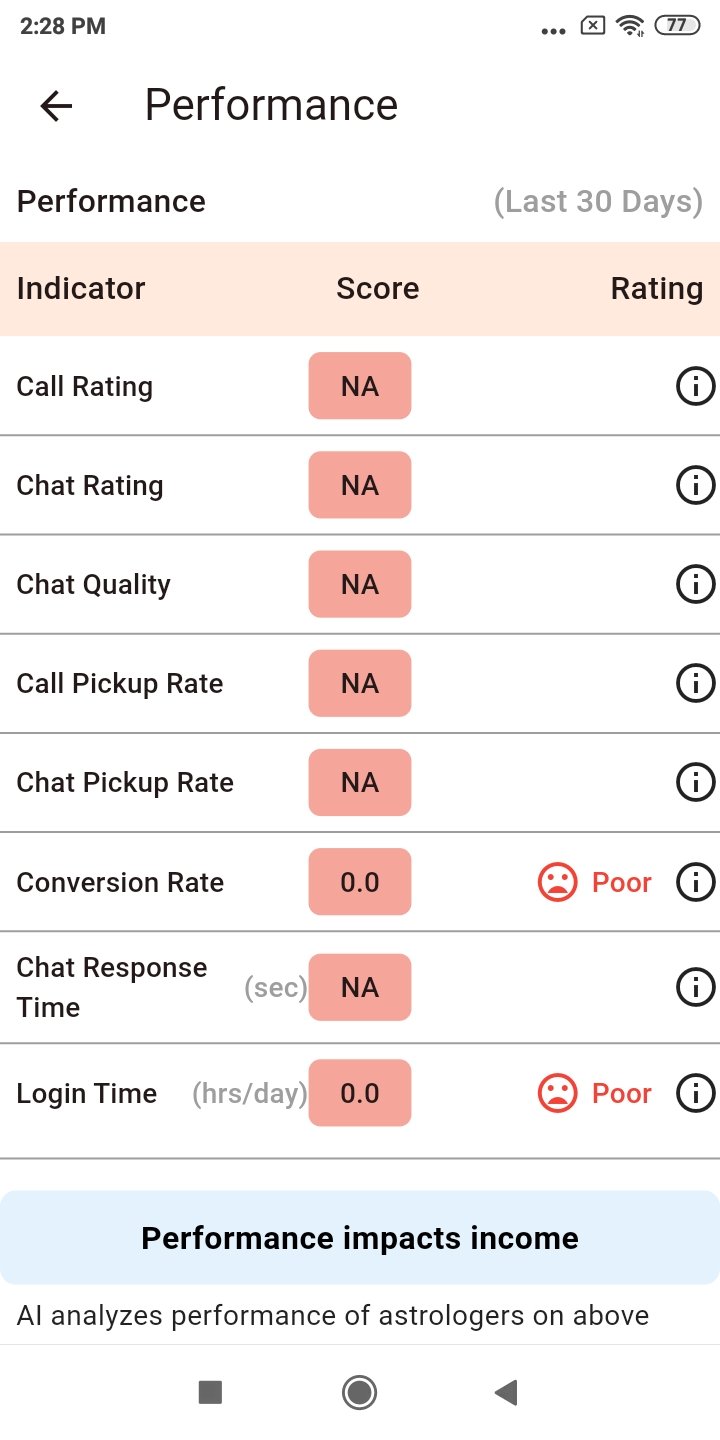The image size is (720, 1440).
Task: Tap the sad face on Login Time
Action: (557, 1093)
